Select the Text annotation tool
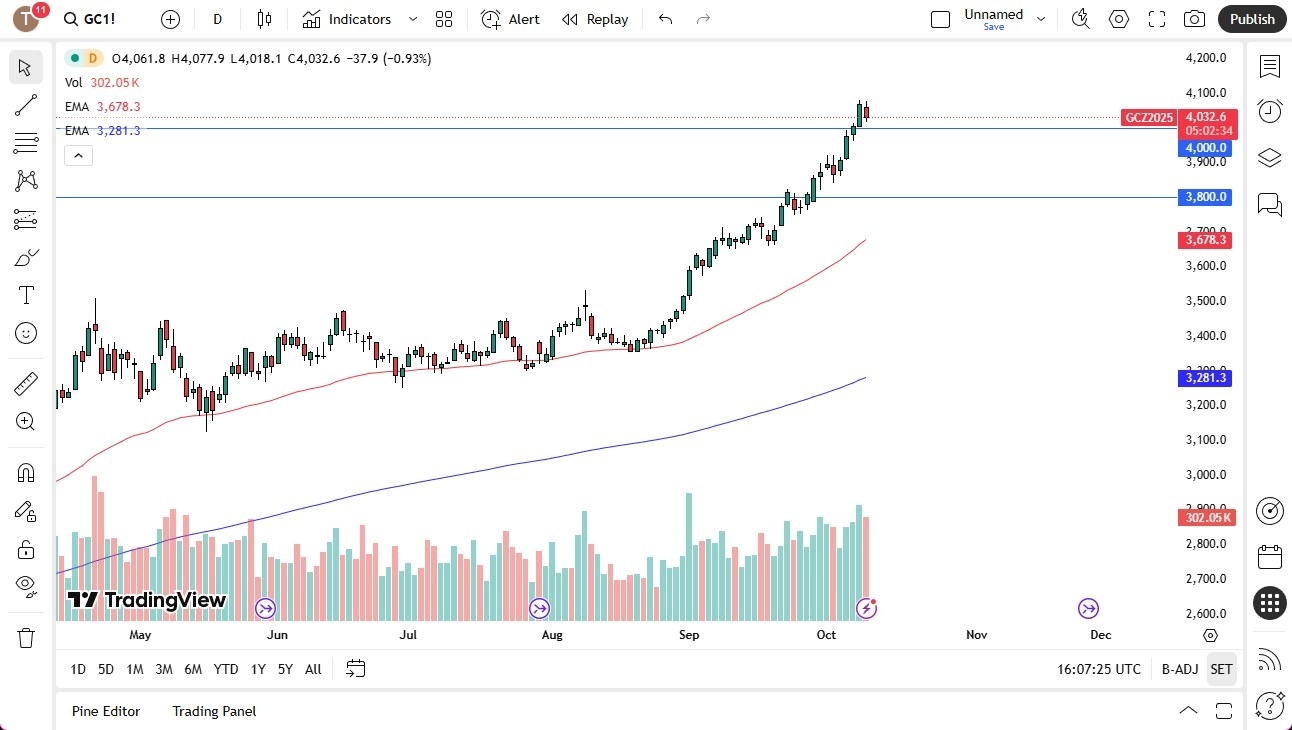This screenshot has width=1292, height=730. [x=26, y=294]
